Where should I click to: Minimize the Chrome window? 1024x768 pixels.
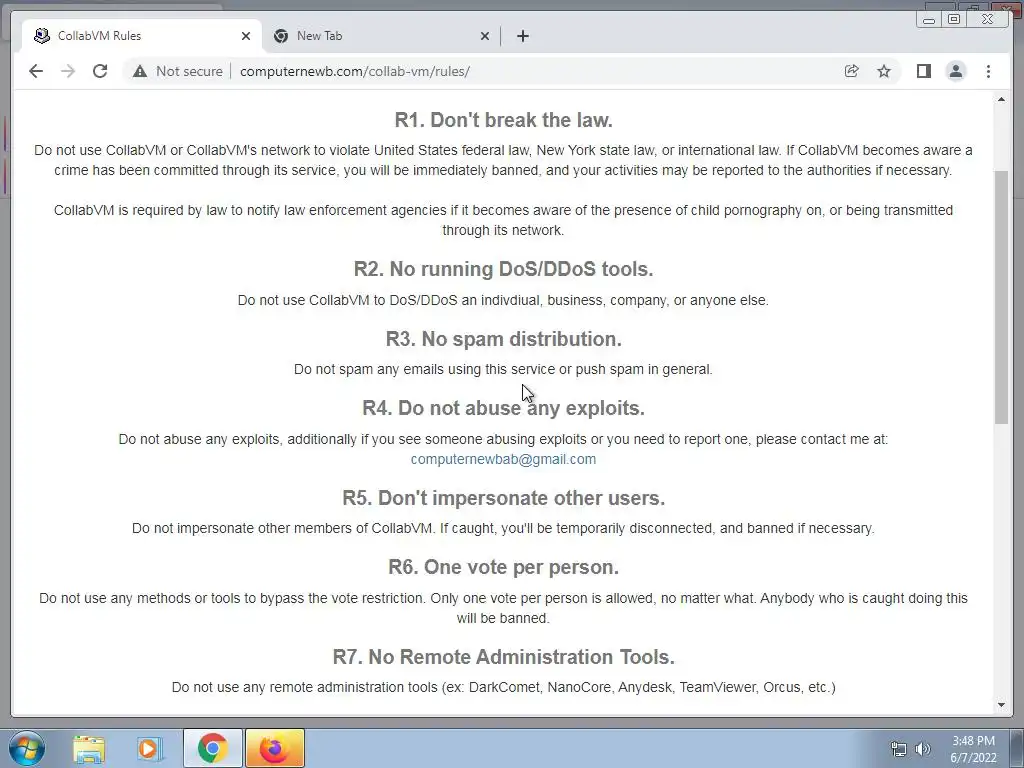coord(929,20)
